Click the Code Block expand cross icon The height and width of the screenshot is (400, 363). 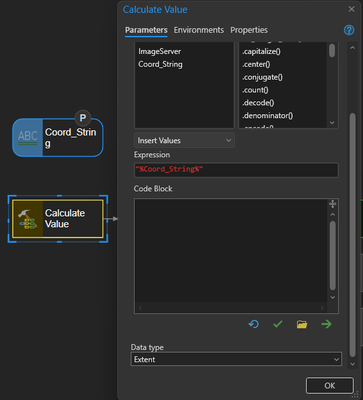(x=332, y=204)
